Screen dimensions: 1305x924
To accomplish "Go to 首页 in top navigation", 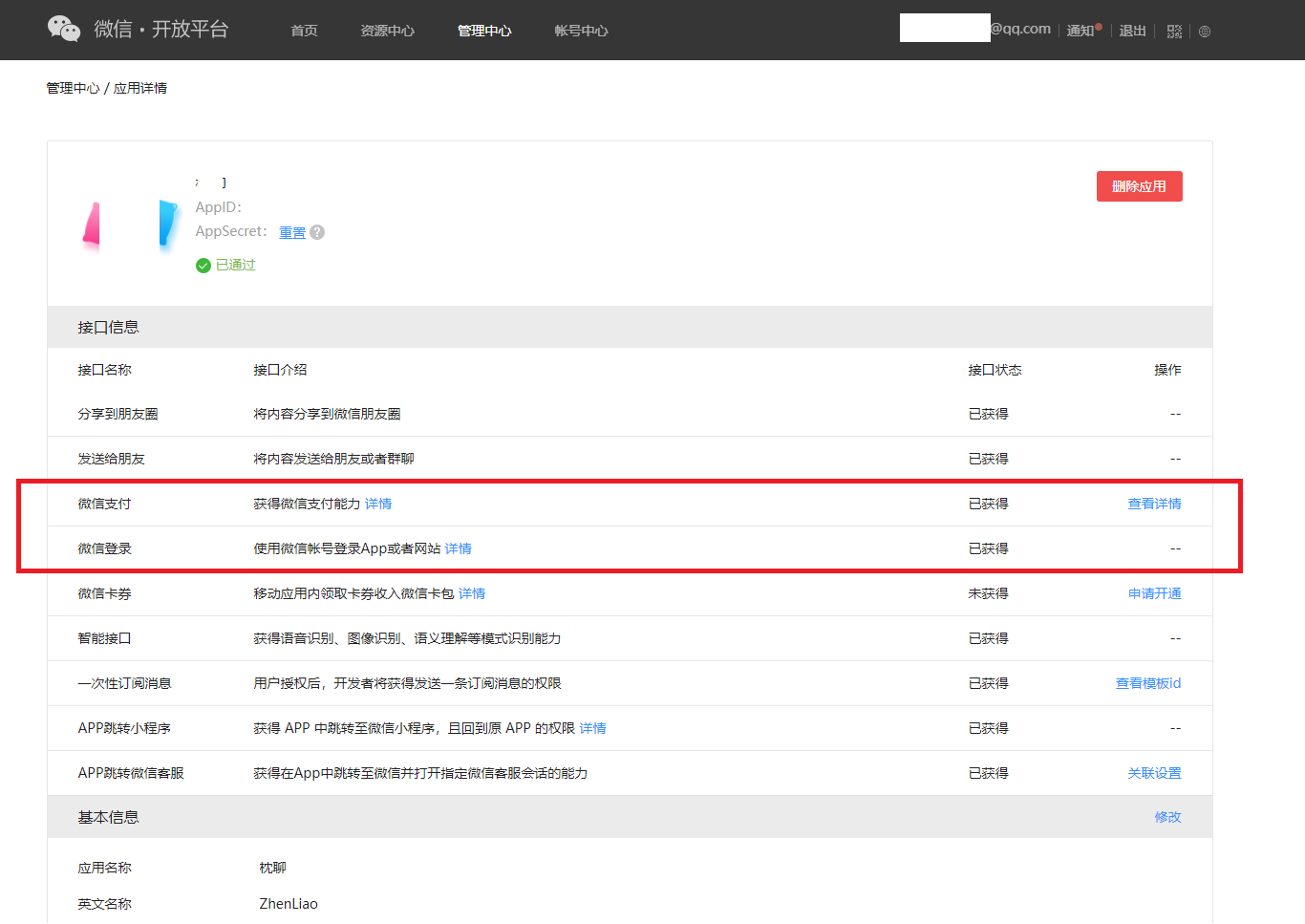I will click(x=305, y=31).
